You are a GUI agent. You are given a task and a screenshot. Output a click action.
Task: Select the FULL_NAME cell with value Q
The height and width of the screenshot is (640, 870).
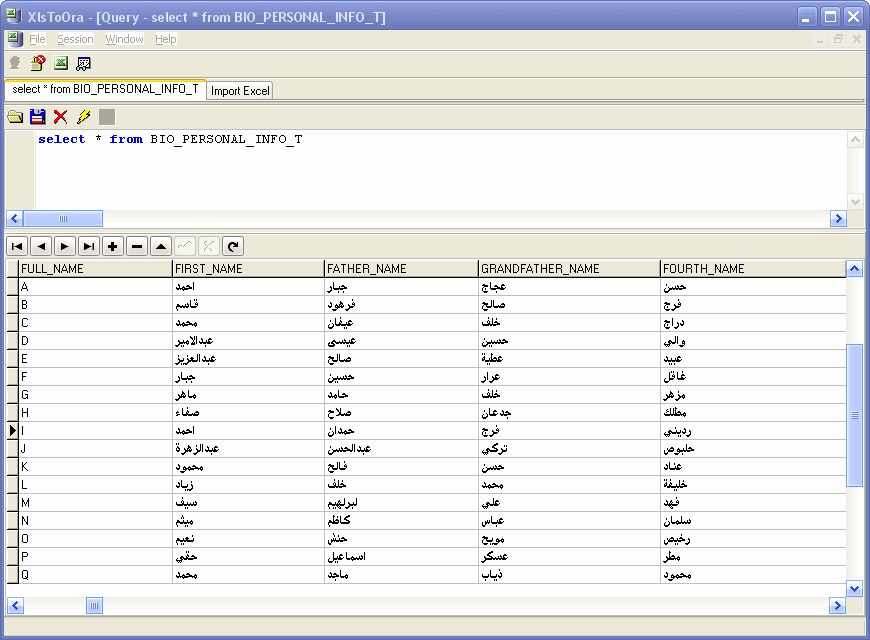(95, 575)
